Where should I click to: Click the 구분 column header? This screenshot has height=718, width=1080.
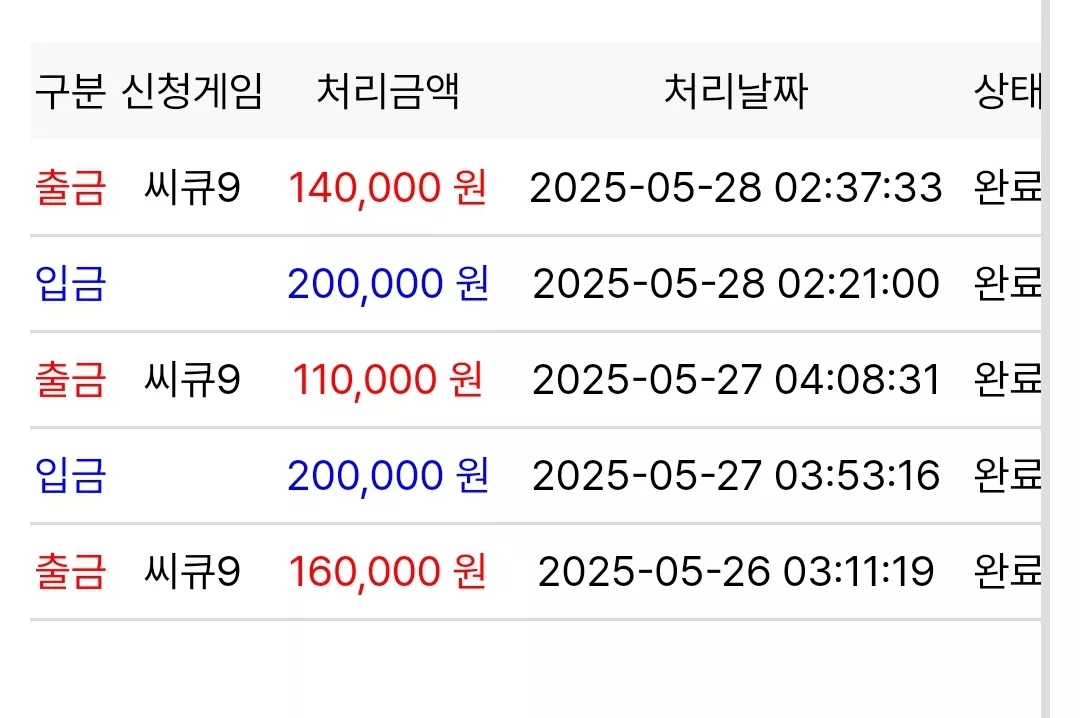70,91
